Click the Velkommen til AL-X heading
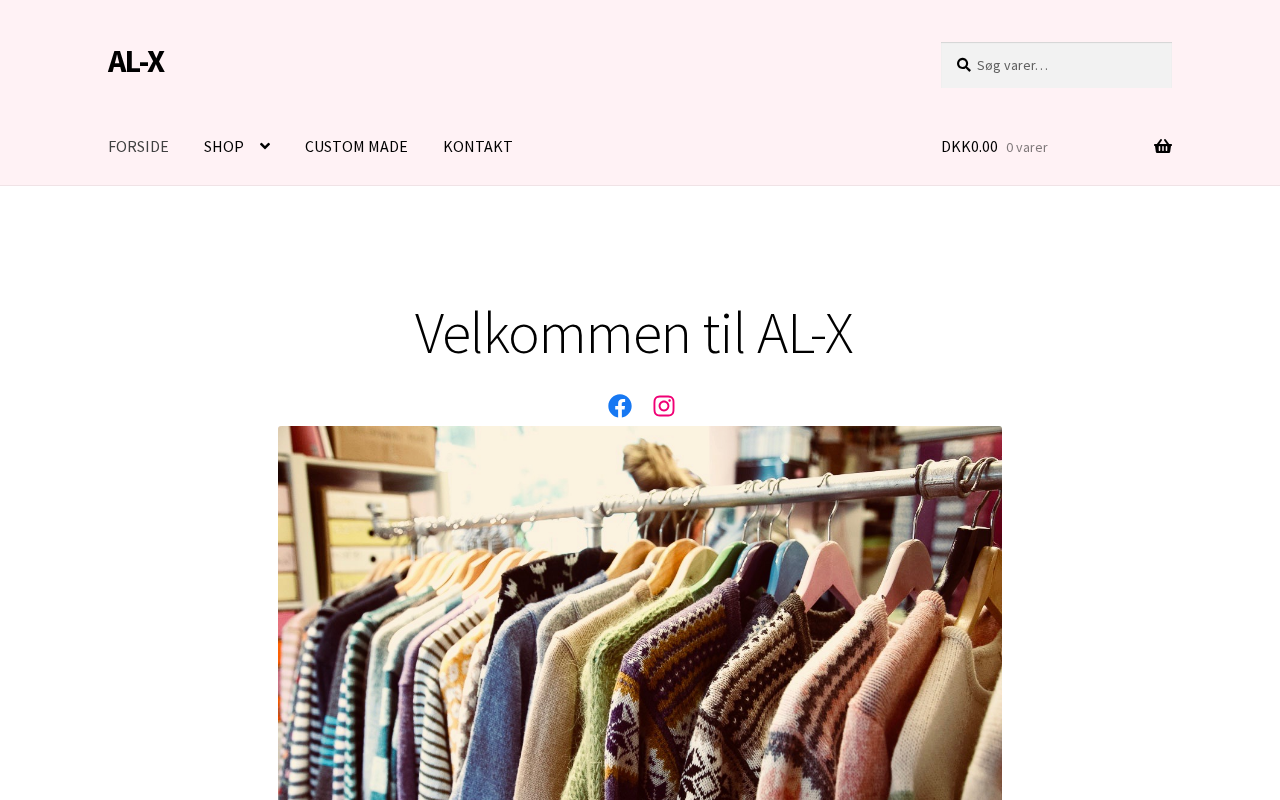The image size is (1280, 800). coord(634,333)
